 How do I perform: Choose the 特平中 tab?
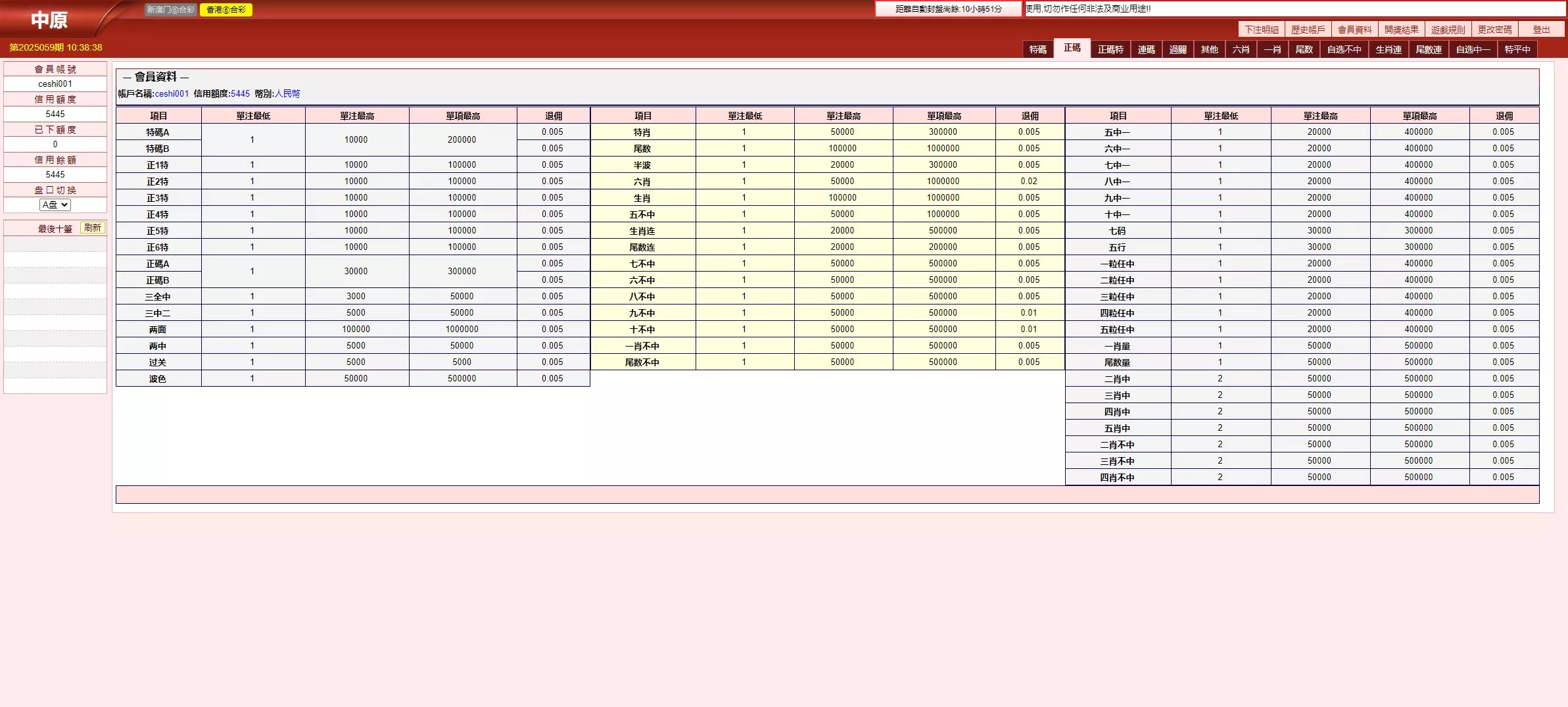1517,49
